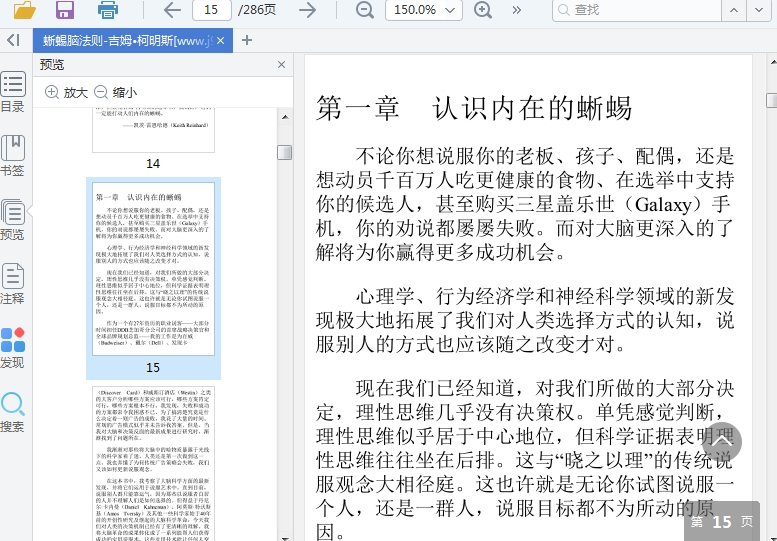Click the page number input field
Viewport: 777px width, 541px height.
[211, 10]
